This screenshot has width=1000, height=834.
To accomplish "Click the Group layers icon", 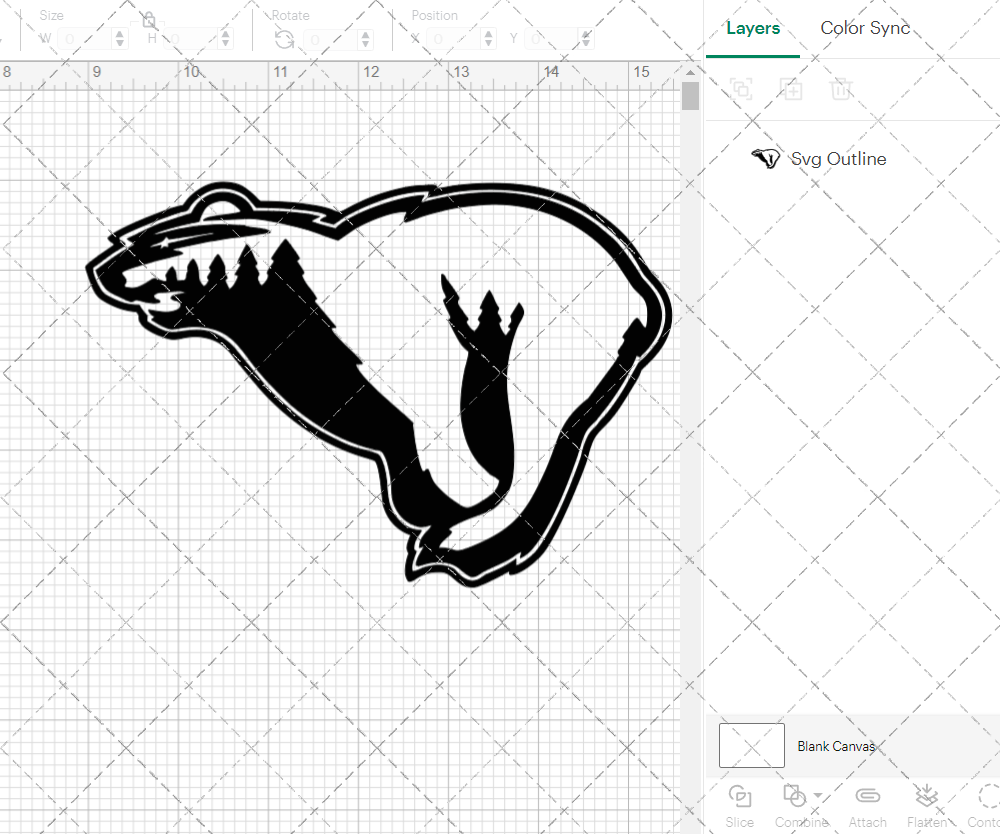I will [x=741, y=89].
